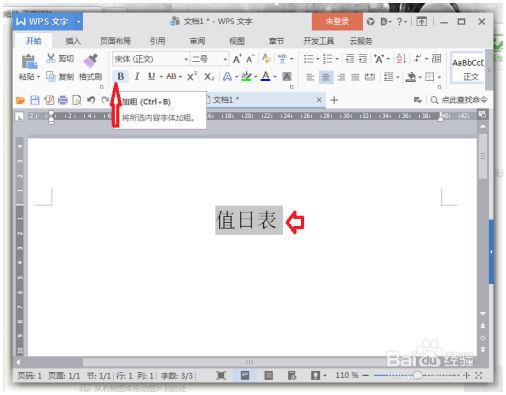The height and width of the screenshot is (395, 506).
Task: Expand the bullet list dropdown arrow
Action: 317,59
